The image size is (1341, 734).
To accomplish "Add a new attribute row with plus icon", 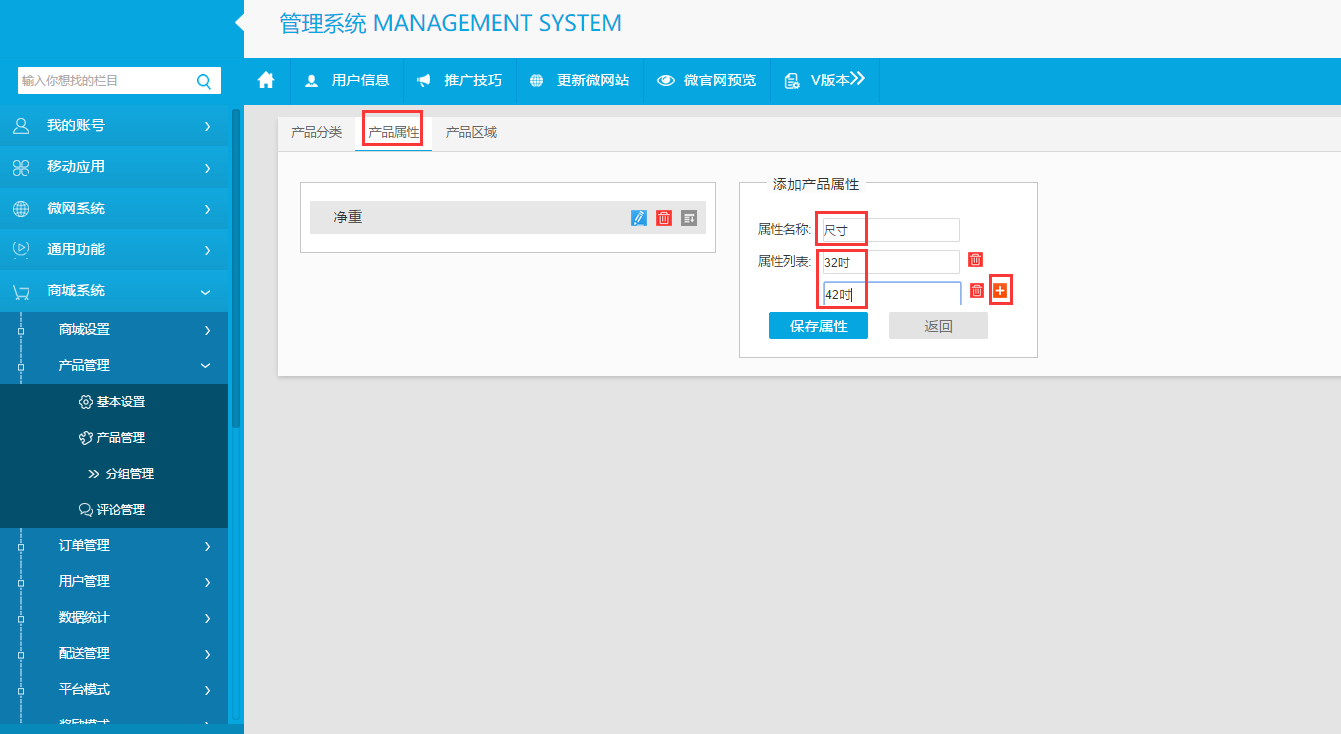I will [1000, 290].
